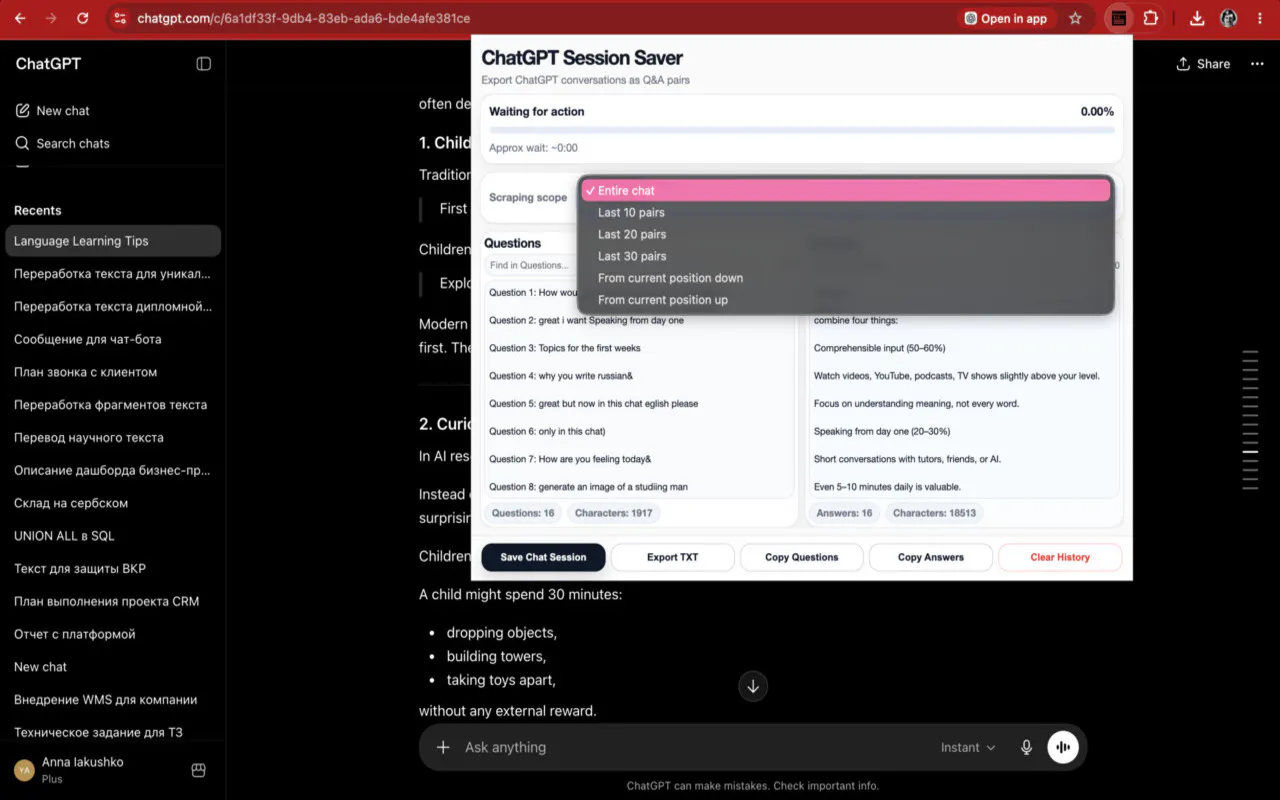Image resolution: width=1280 pixels, height=800 pixels.
Task: Select From current position down
Action: point(846,278)
